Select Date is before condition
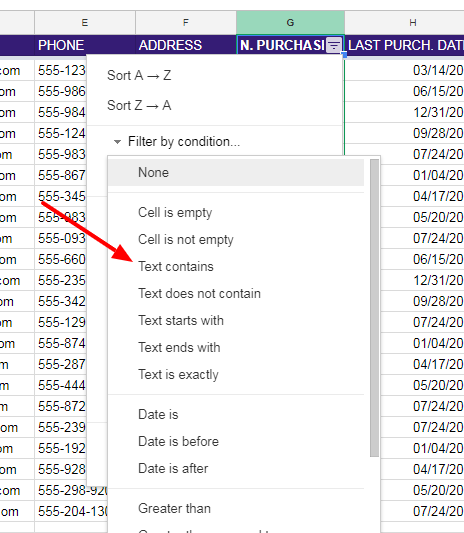 236,442
